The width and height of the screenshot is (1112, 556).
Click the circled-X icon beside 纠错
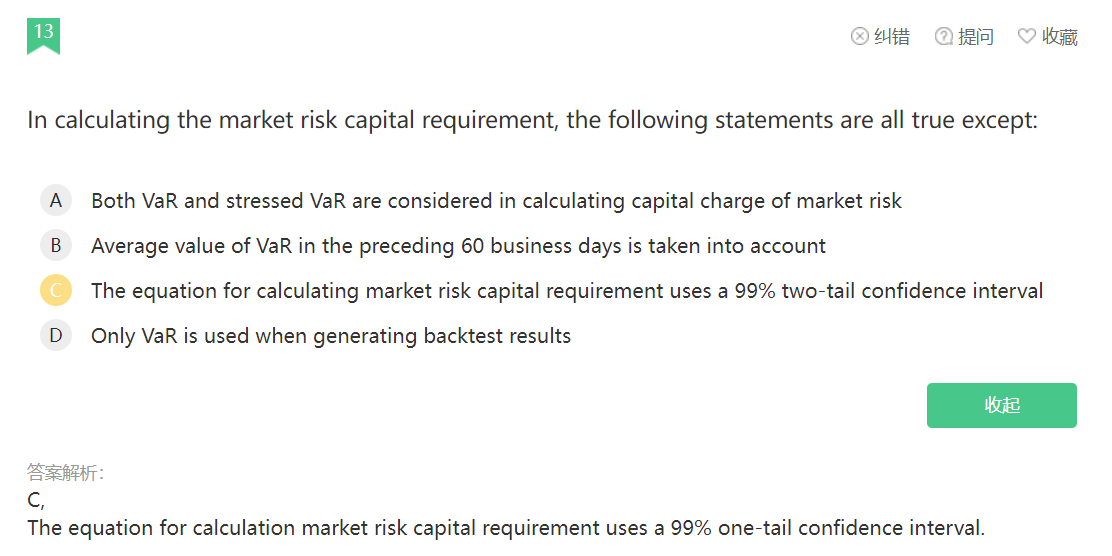click(859, 37)
